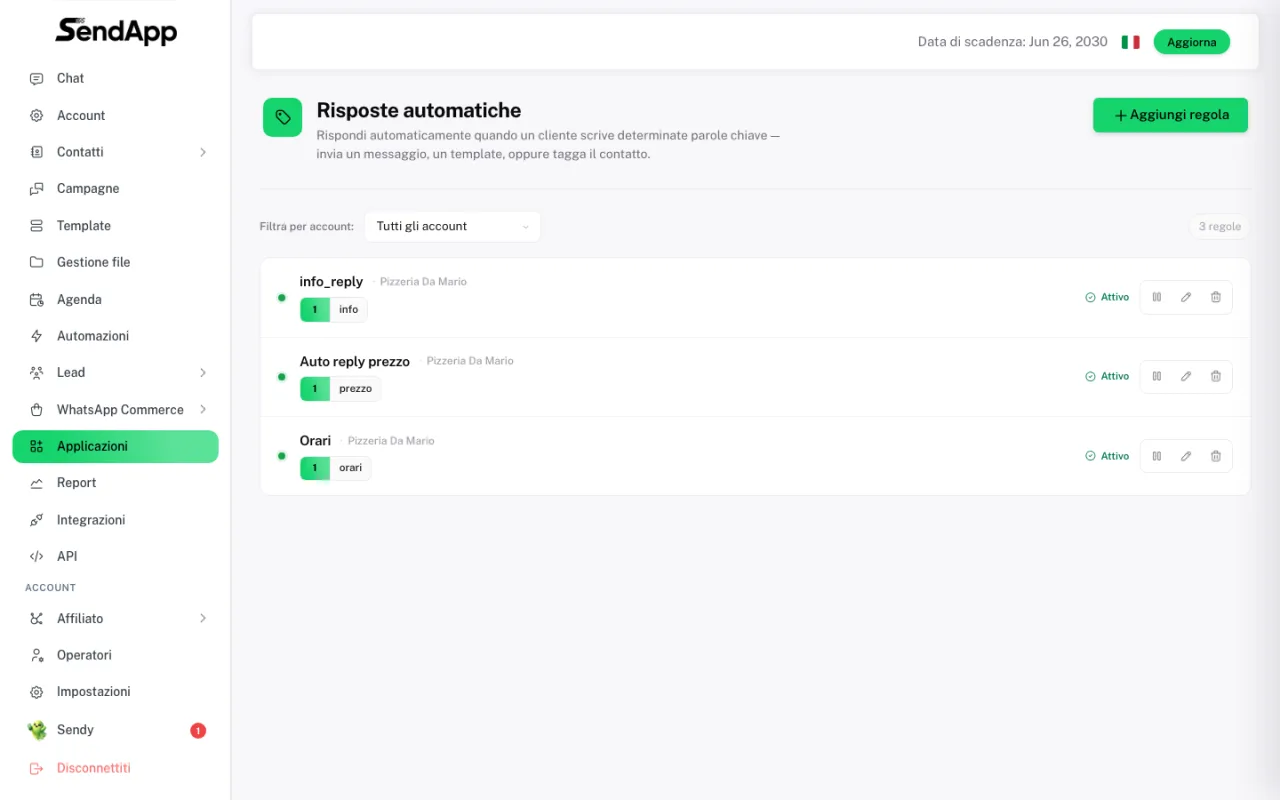Open the Tutti gli account filter dropdown
1280x800 pixels.
pyautogui.click(x=452, y=226)
